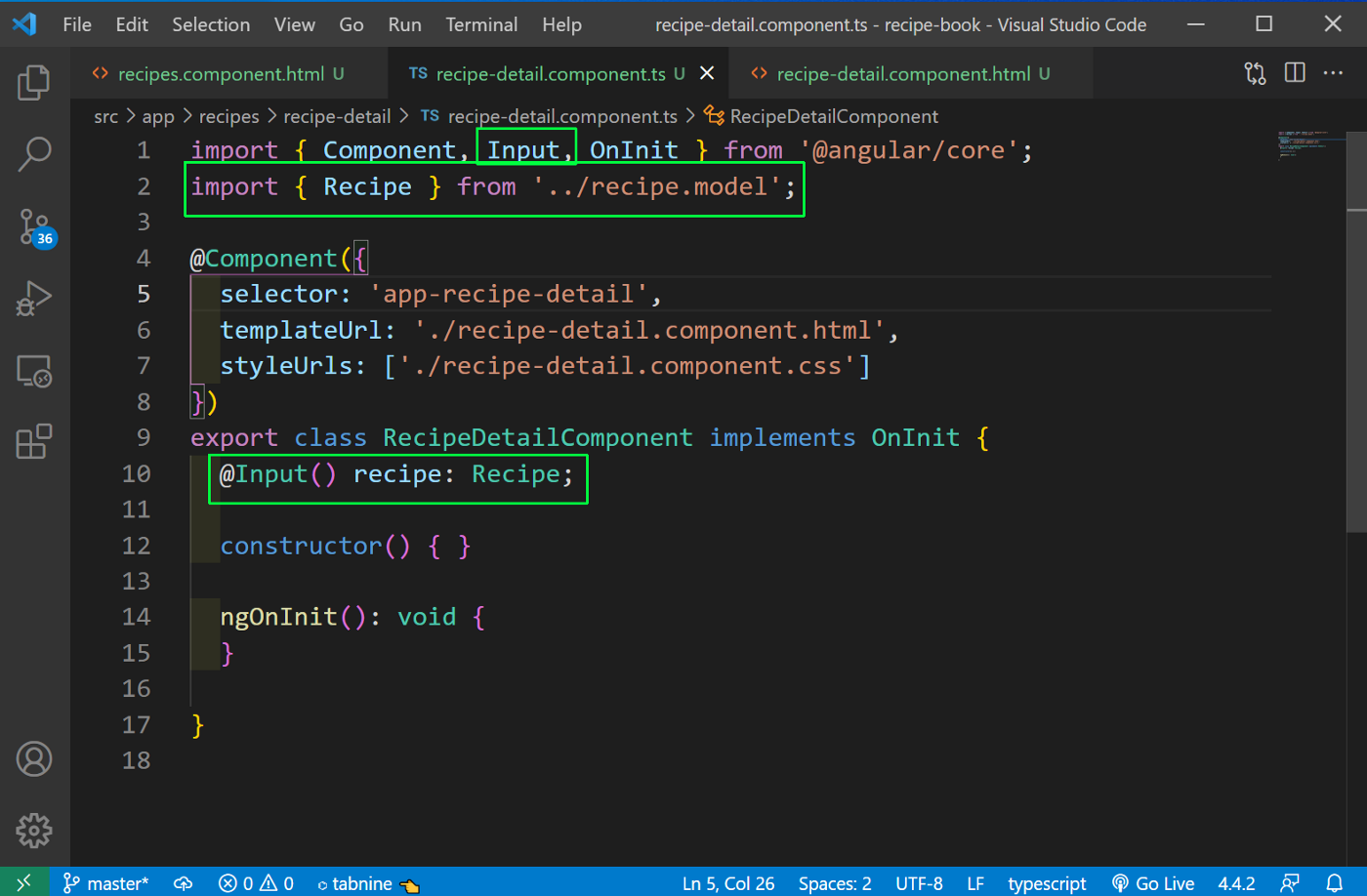Open the Search view in activity bar
The height and width of the screenshot is (896, 1367).
34,154
